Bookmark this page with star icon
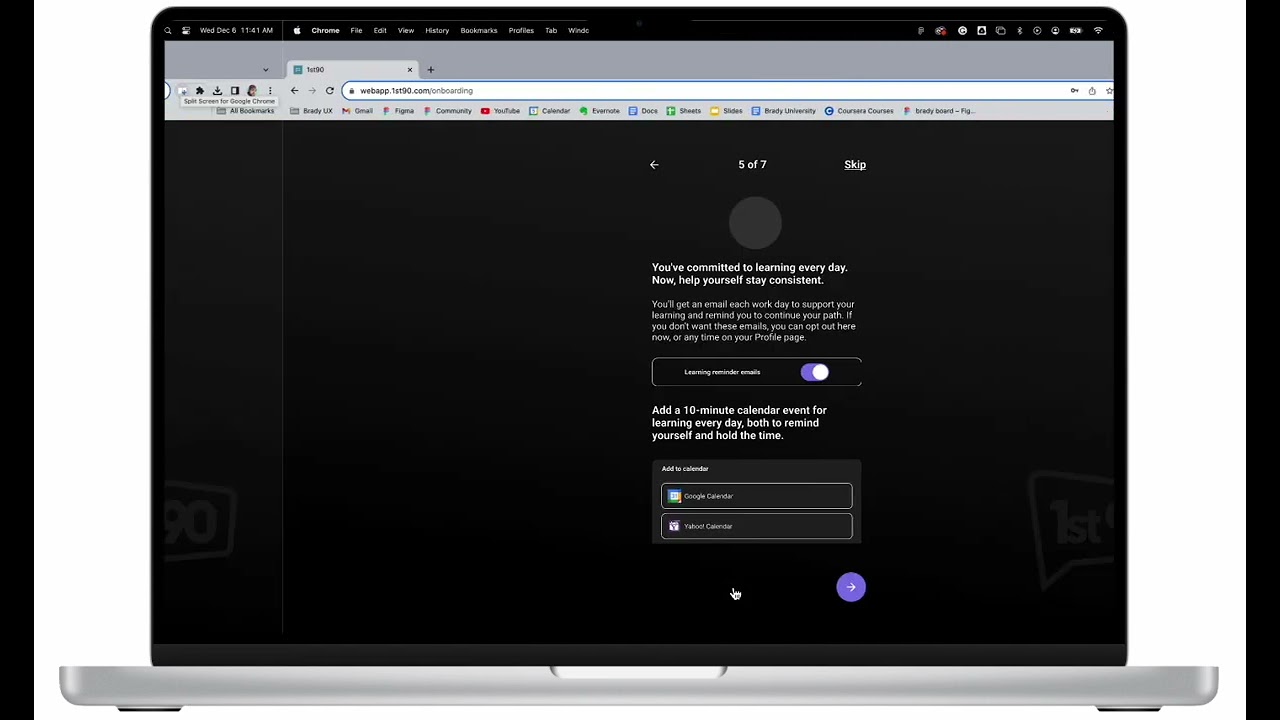 click(1109, 91)
